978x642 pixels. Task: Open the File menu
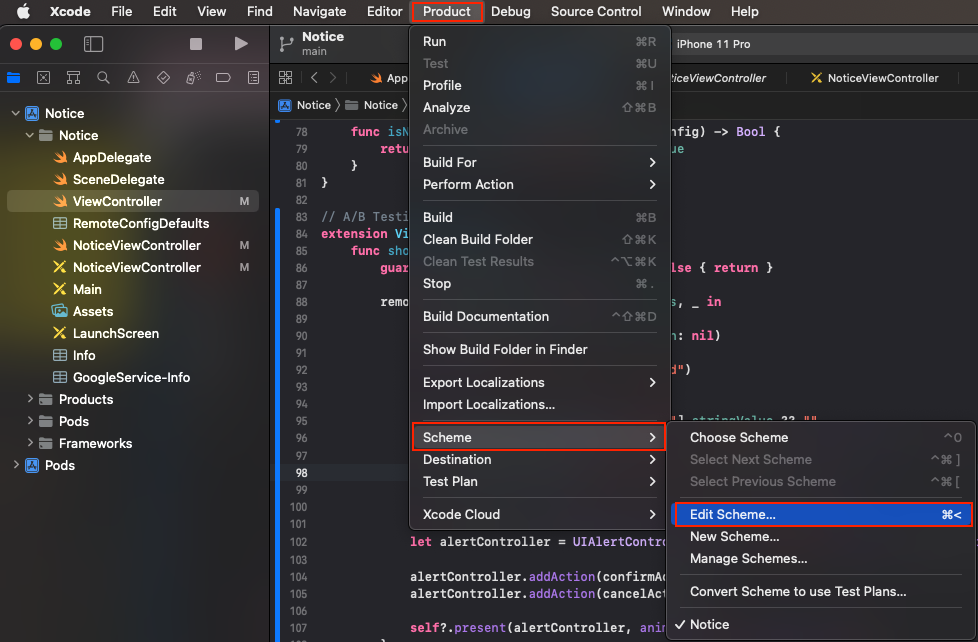point(122,11)
